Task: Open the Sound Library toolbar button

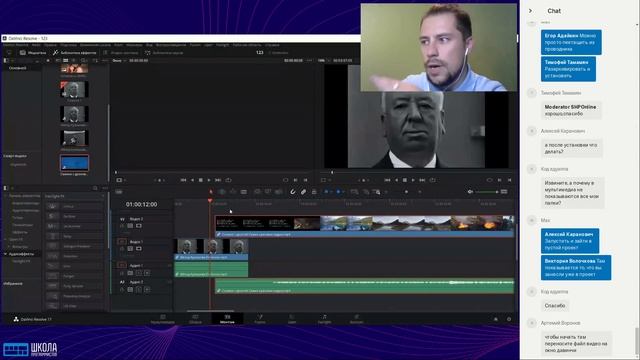Action: pos(164,53)
